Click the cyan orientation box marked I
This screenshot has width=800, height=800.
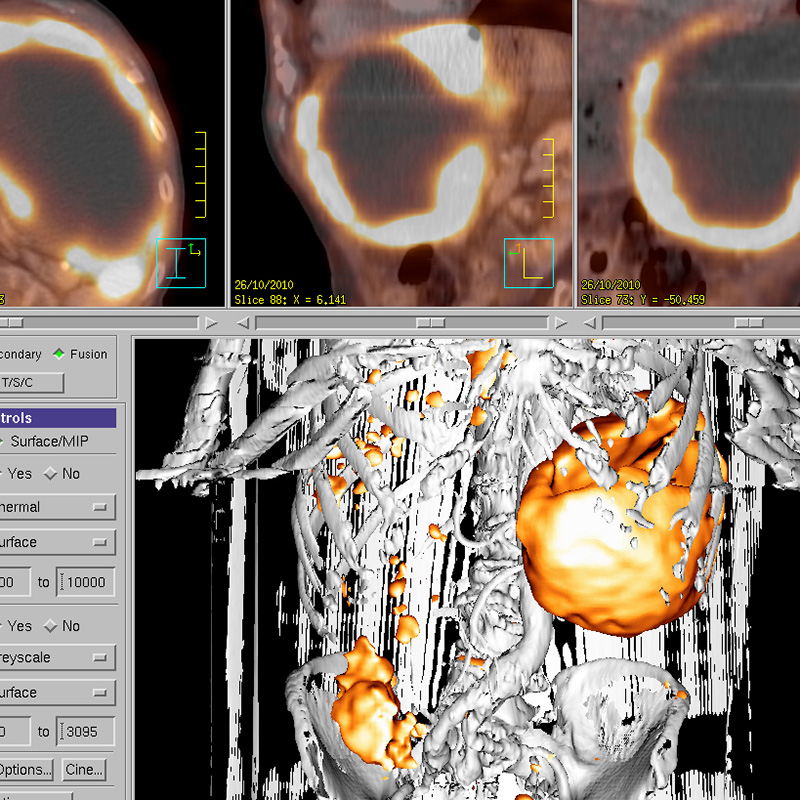[x=181, y=263]
